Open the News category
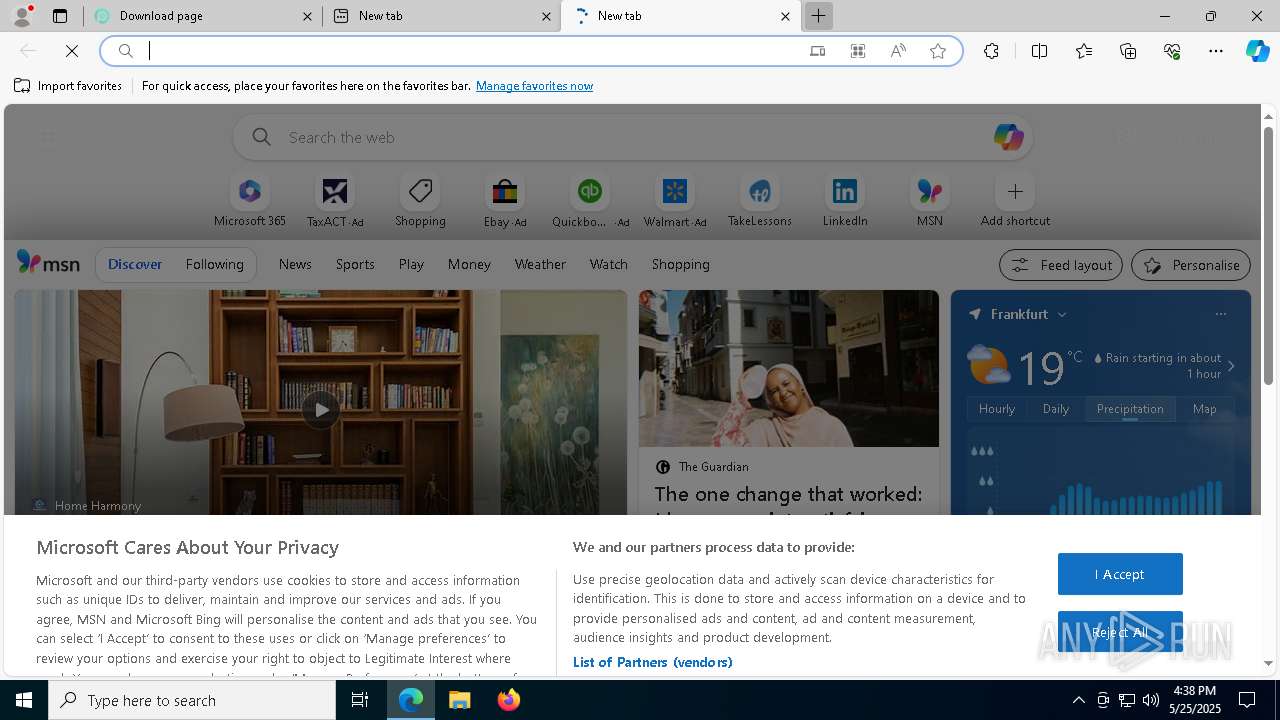 [x=295, y=264]
